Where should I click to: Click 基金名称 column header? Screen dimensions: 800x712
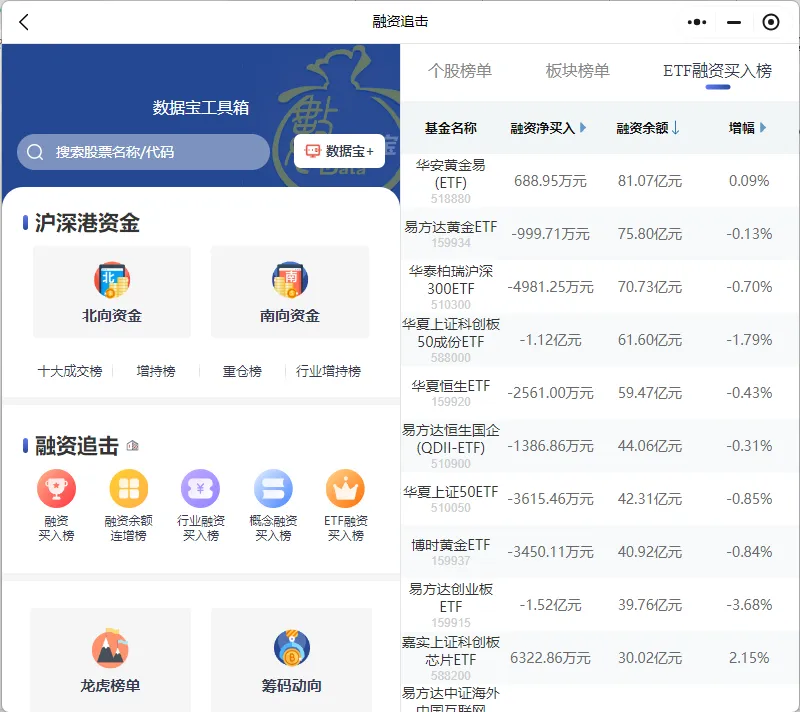[451, 128]
